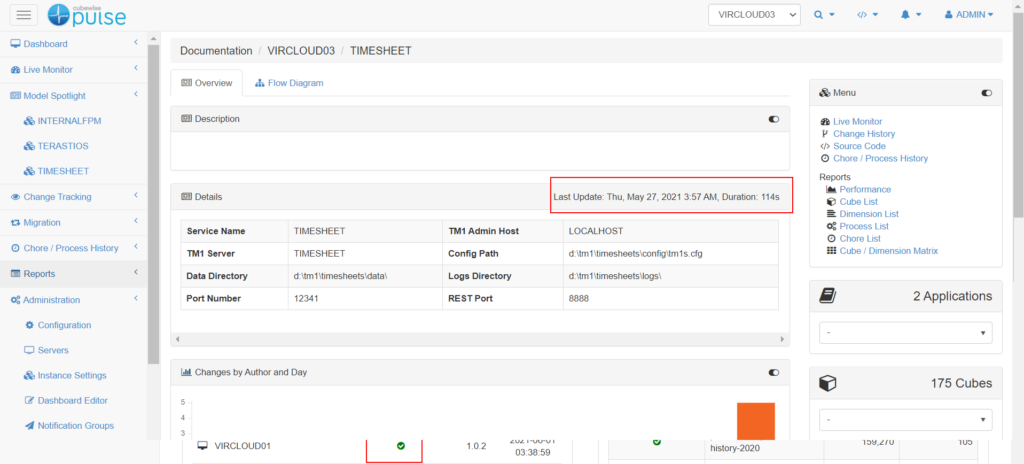Image resolution: width=1024 pixels, height=464 pixels.
Task: Open the dropdown under 175 Cubes
Action: tap(905, 419)
